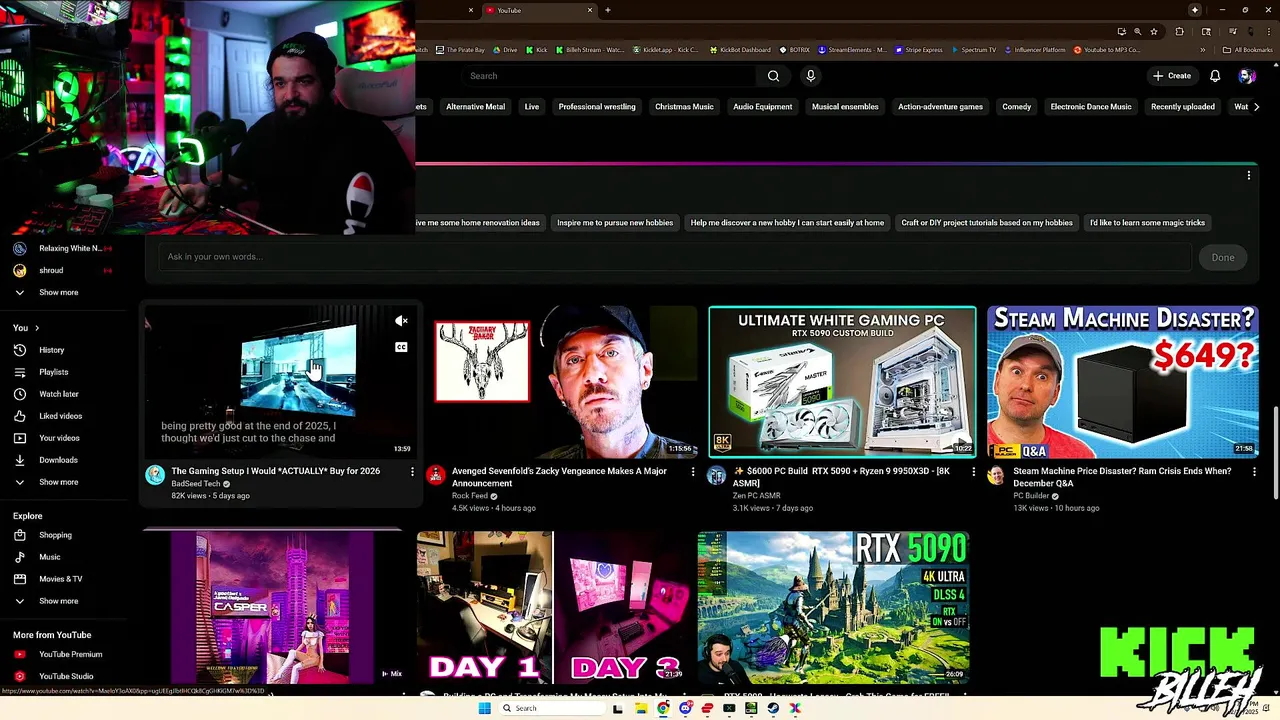The image size is (1280, 720).
Task: Toggle captions on the video preview
Action: pos(401,347)
